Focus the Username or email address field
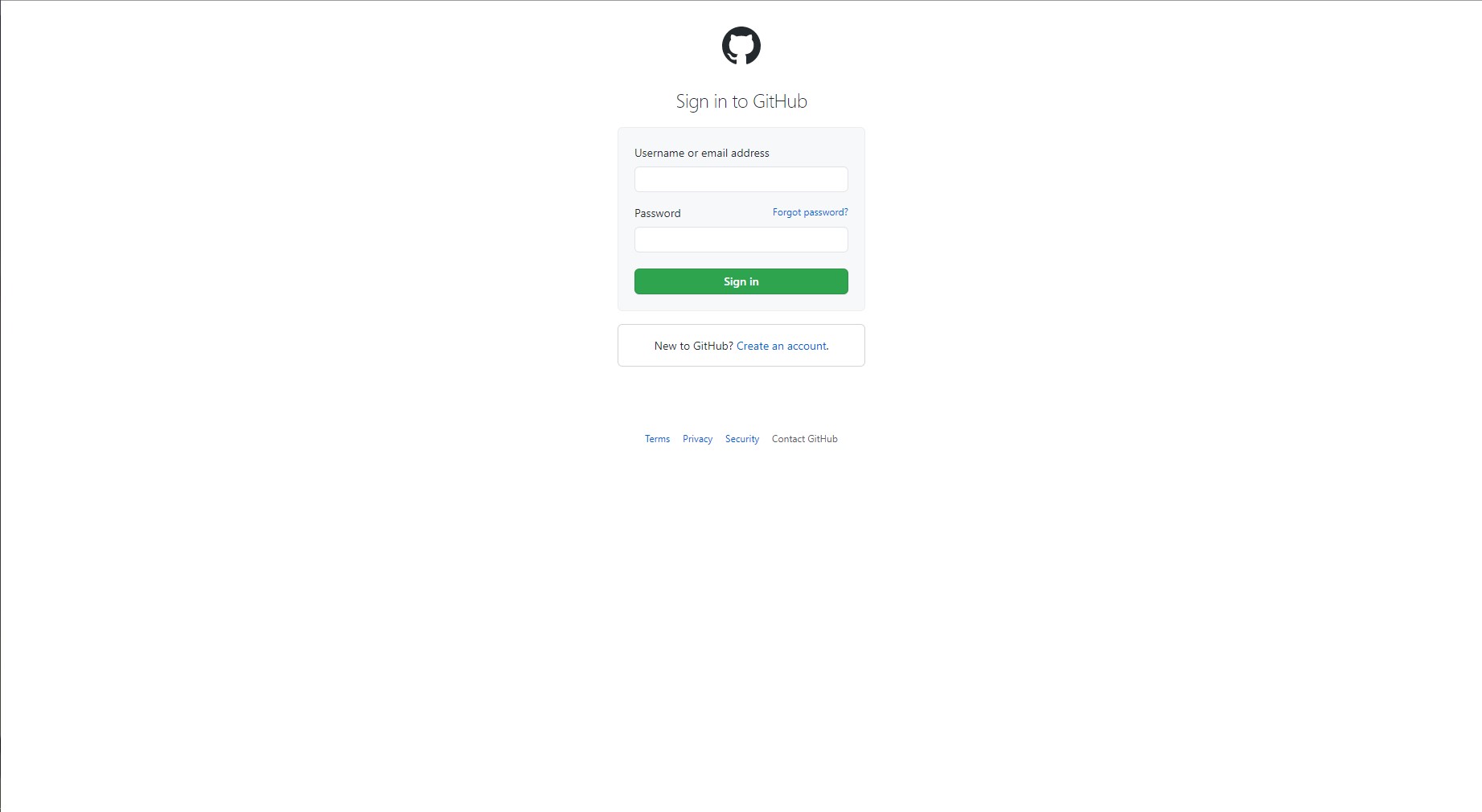 click(741, 179)
